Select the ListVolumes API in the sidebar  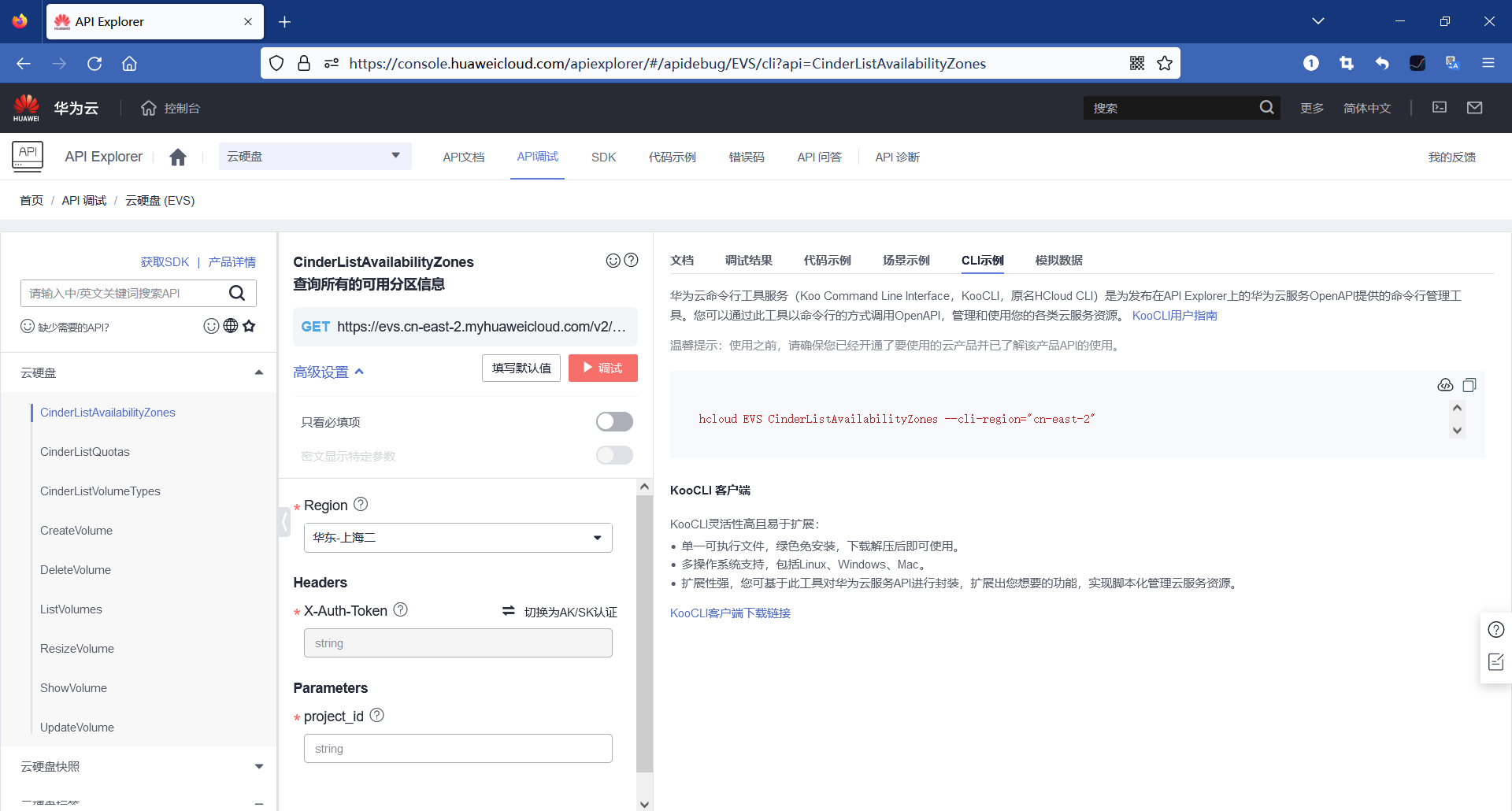(71, 609)
